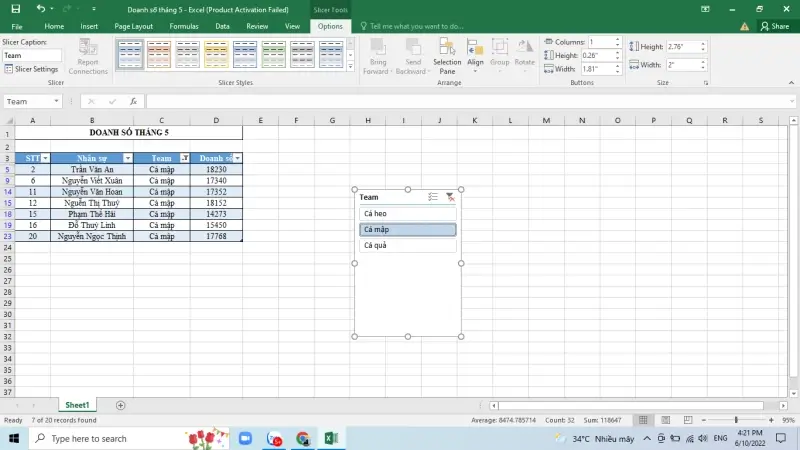Toggle Multi-Select on the Team slicer
Screen dimensions: 800x450
(x=432, y=197)
